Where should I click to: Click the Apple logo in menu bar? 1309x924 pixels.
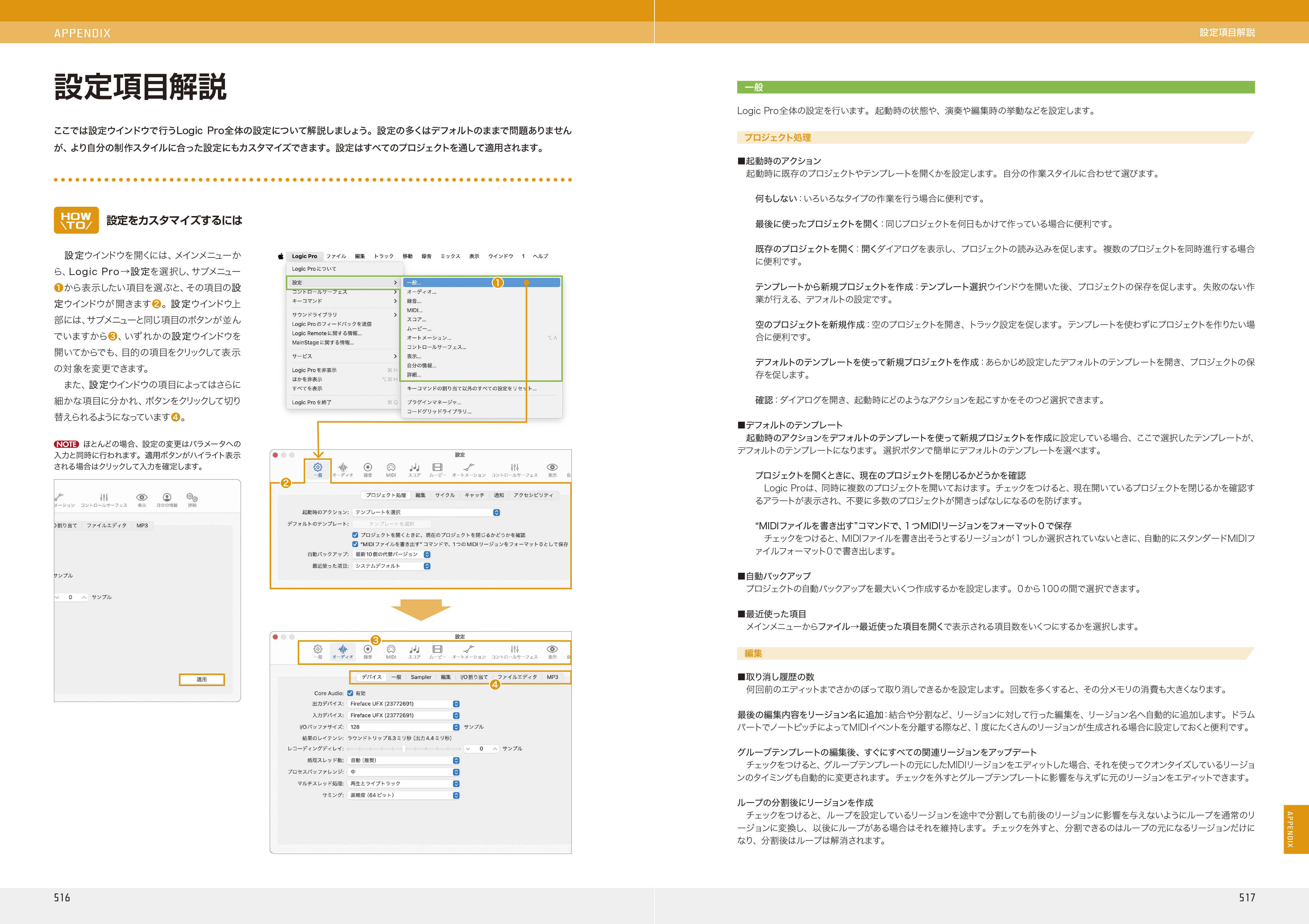281,257
